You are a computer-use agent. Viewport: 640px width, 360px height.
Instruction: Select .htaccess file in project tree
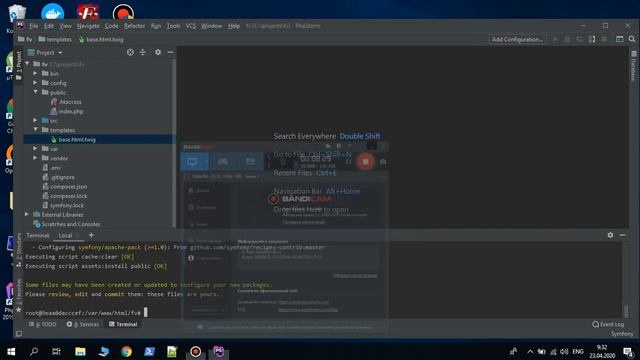tap(66, 102)
